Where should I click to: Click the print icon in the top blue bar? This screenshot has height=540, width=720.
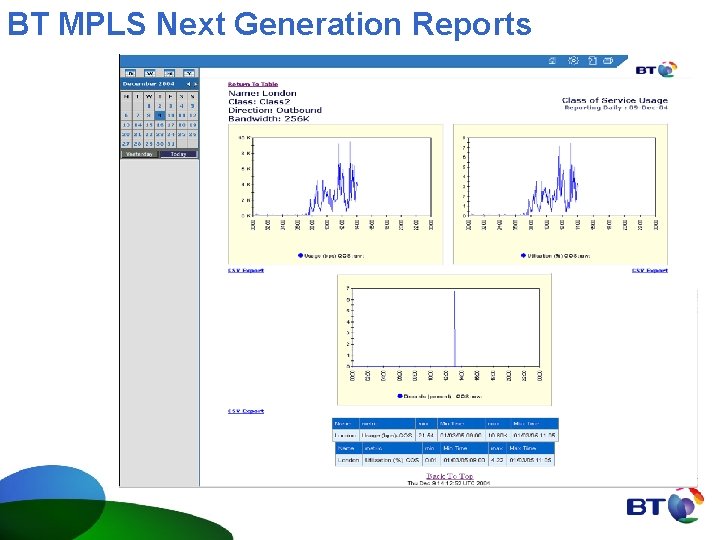pos(608,61)
